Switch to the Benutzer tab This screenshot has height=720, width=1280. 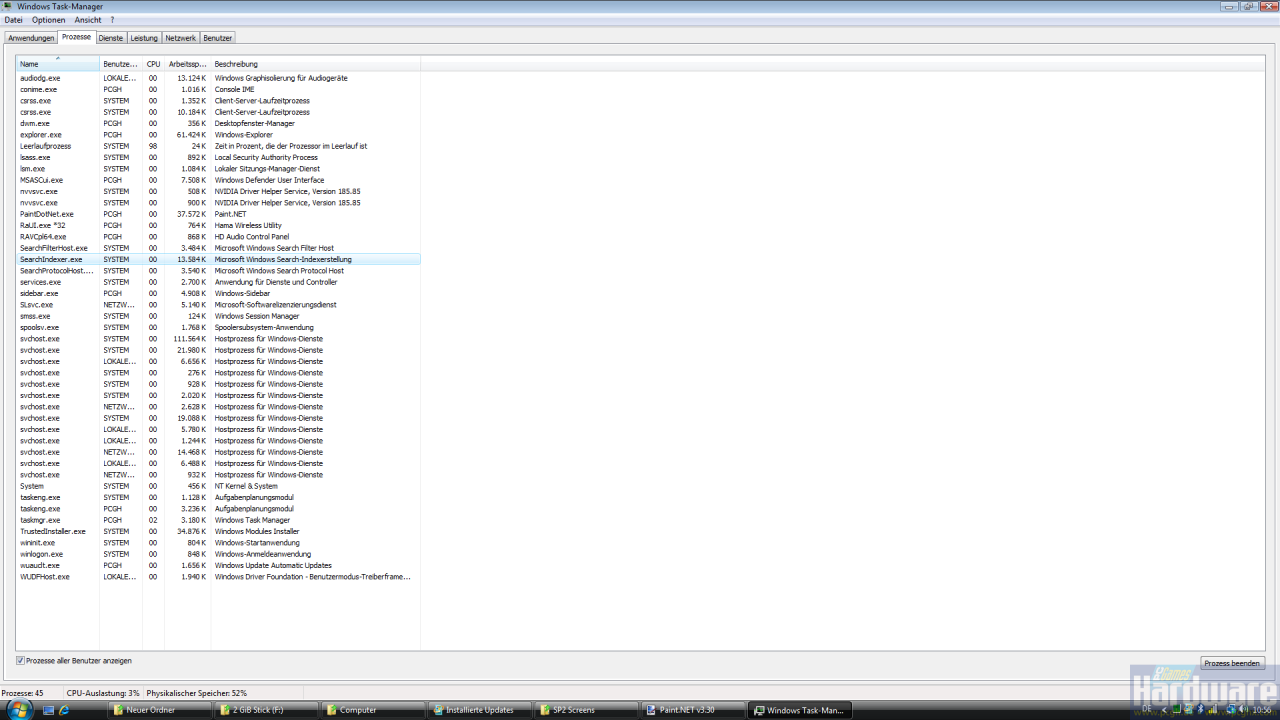(x=218, y=38)
